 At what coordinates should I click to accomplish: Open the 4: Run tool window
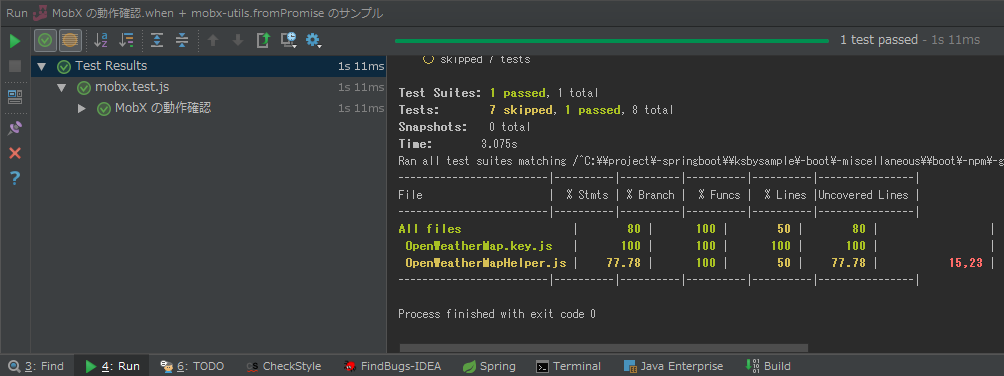[x=112, y=366]
